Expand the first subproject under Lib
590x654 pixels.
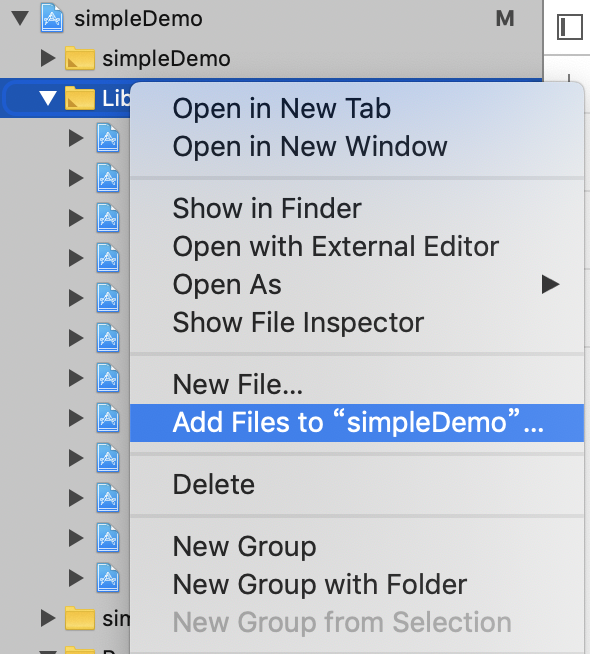click(76, 138)
